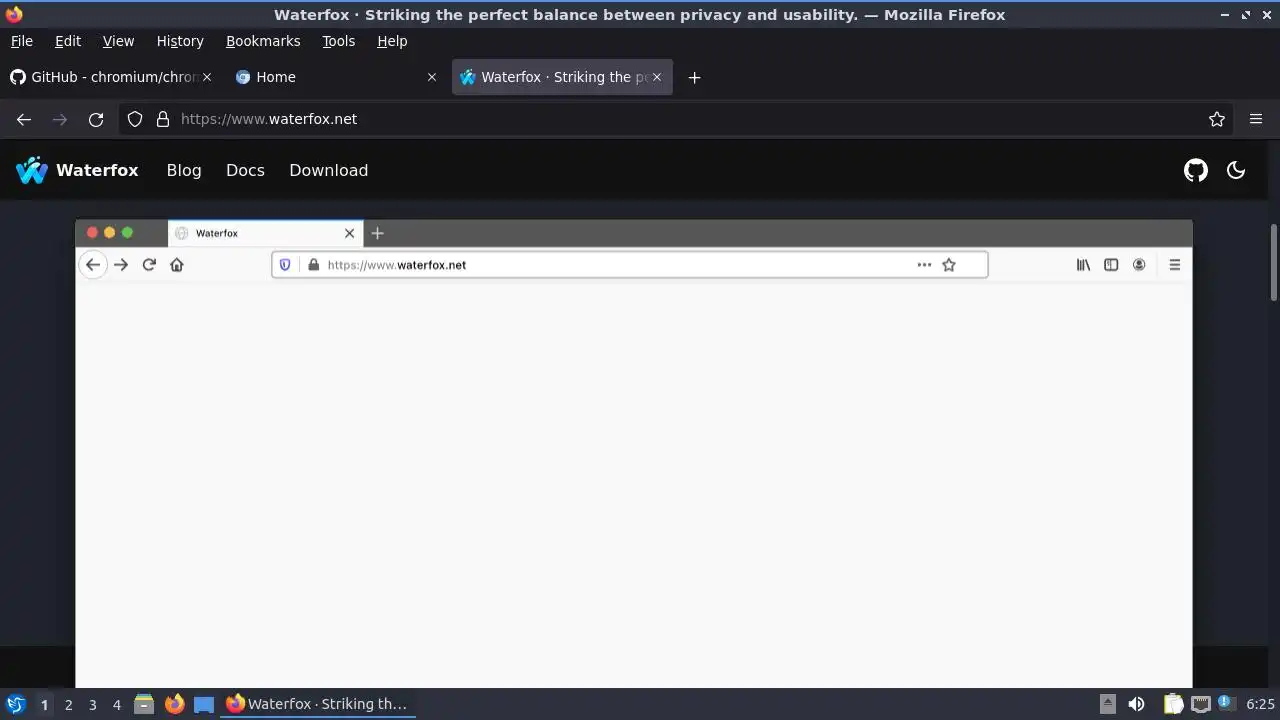Click the page vertical scrollbar thumb
The image size is (1280, 720).
click(1274, 262)
